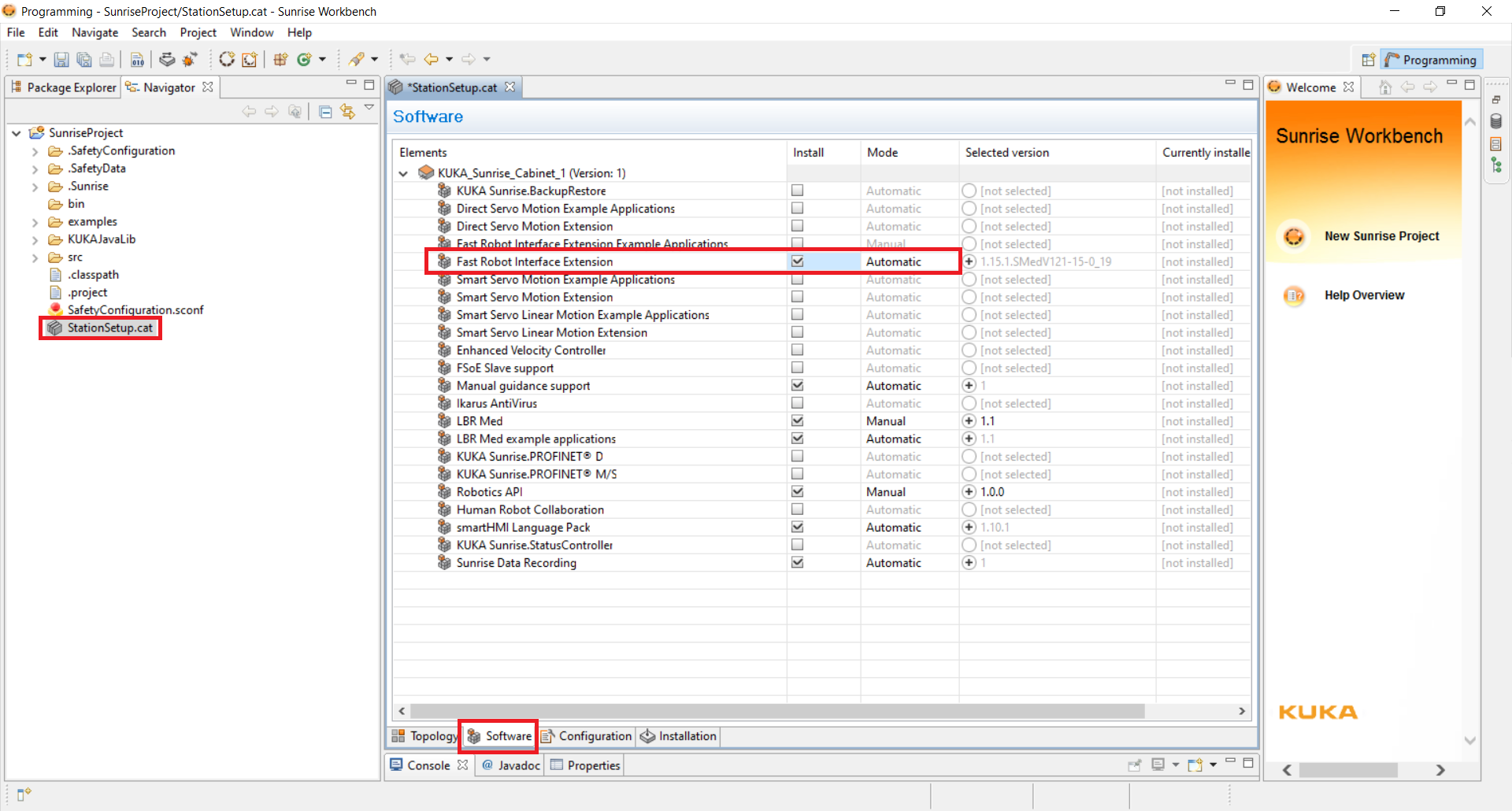Click the Programming perspective button
The height and width of the screenshot is (811, 1512).
tap(1431, 60)
